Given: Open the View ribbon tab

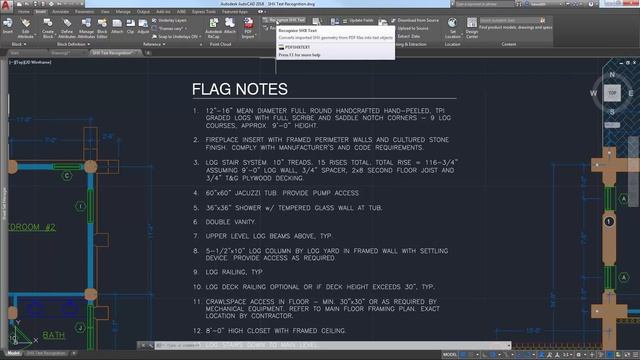Looking at the screenshot, I should coord(105,12).
